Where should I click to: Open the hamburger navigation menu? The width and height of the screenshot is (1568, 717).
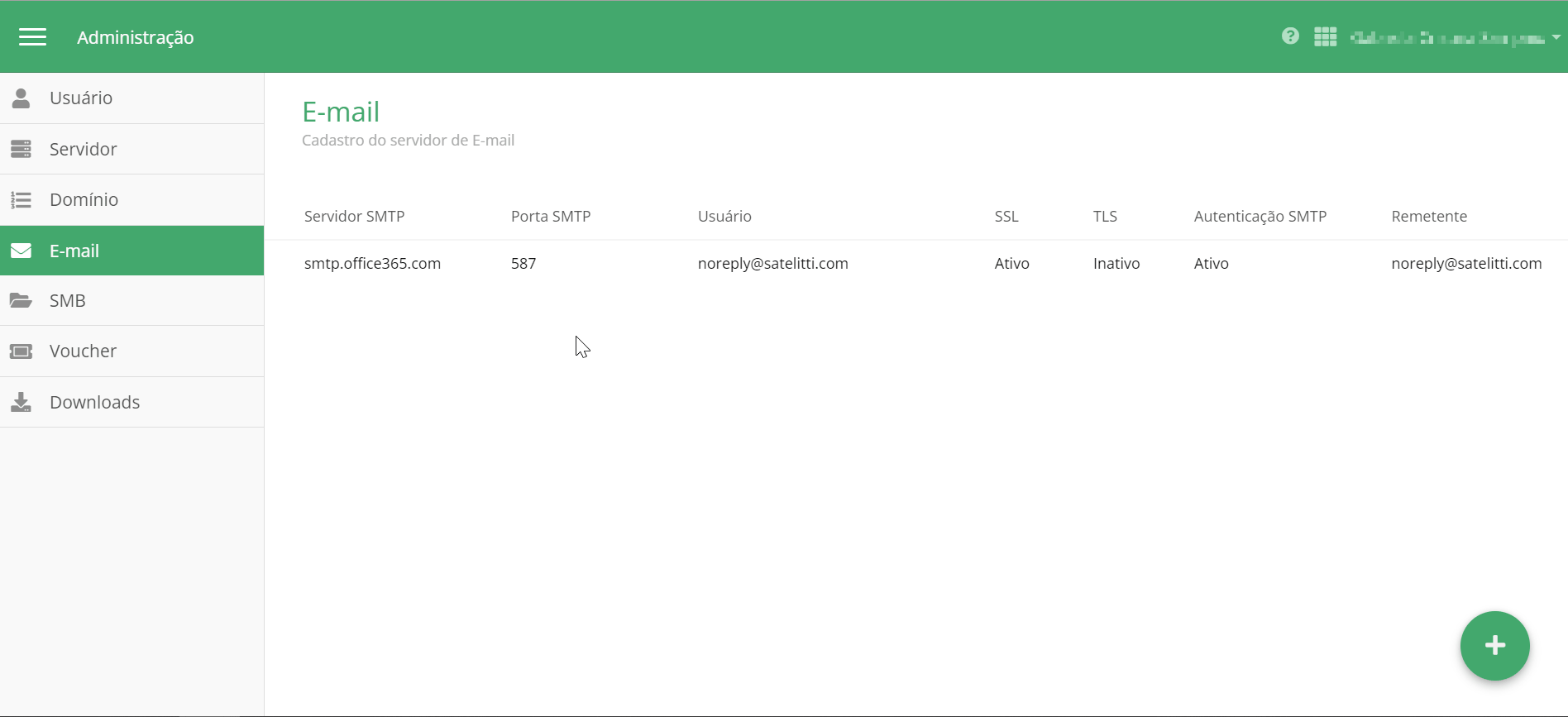(32, 37)
